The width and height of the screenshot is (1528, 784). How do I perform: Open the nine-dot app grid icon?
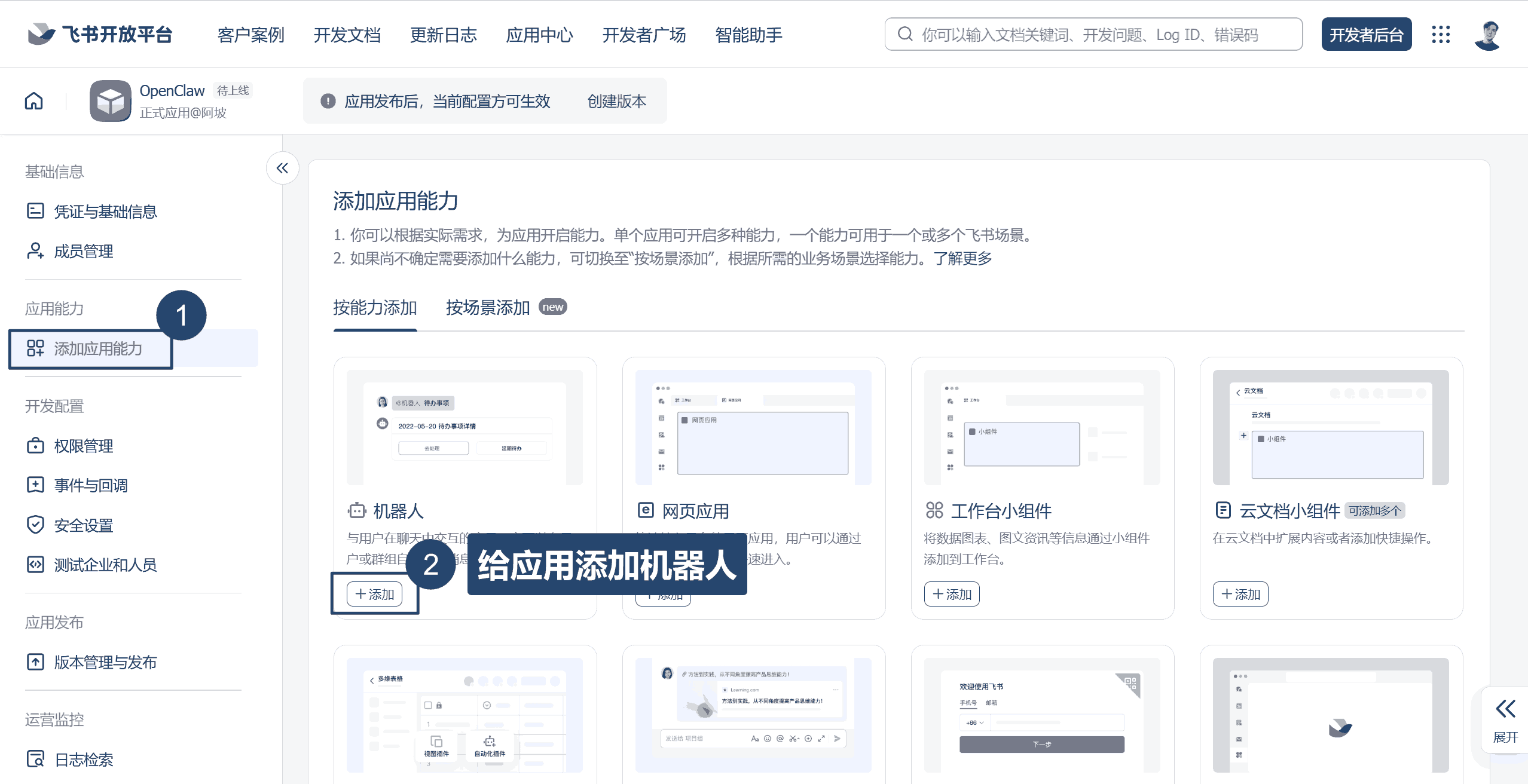1441,35
